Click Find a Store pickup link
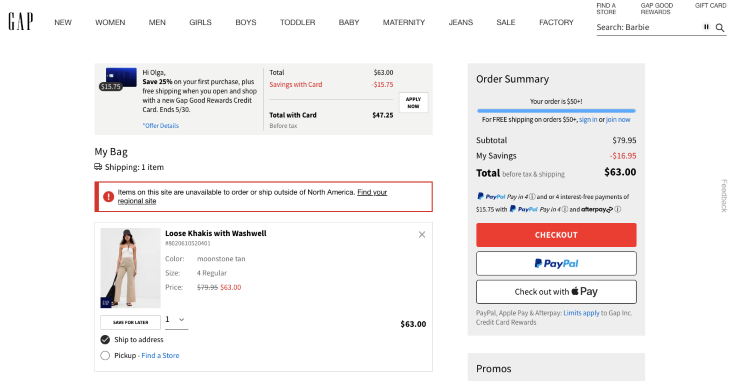The width and height of the screenshot is (730, 381). pos(160,355)
